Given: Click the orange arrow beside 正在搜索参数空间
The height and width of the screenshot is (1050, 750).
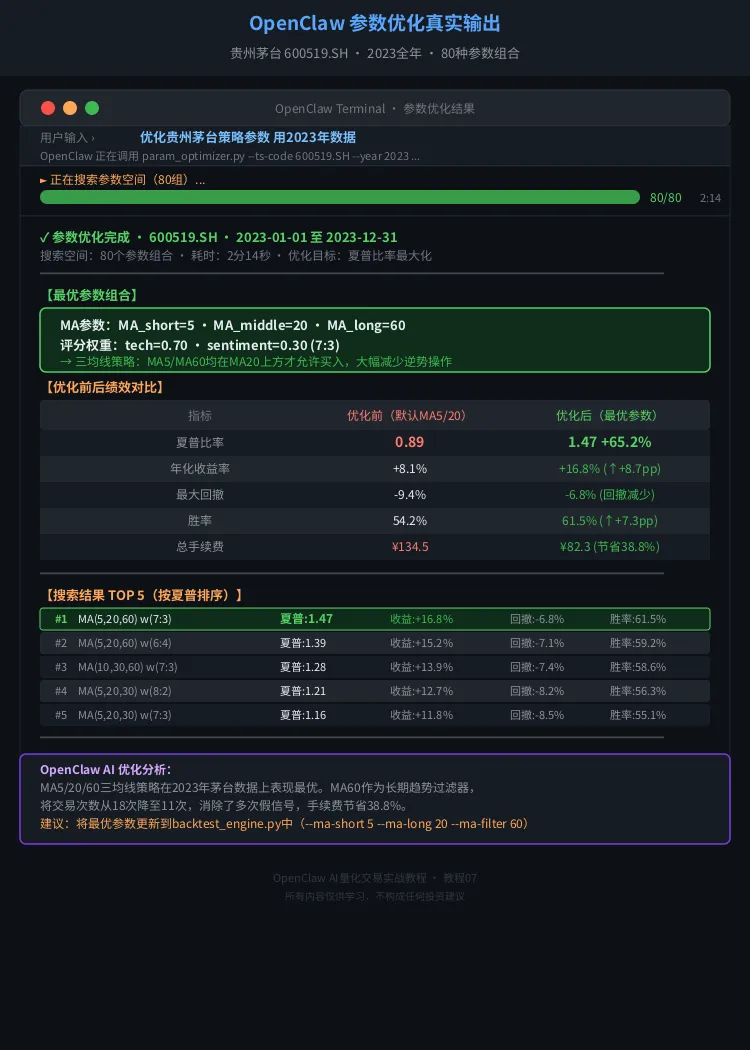Looking at the screenshot, I should click(43, 180).
